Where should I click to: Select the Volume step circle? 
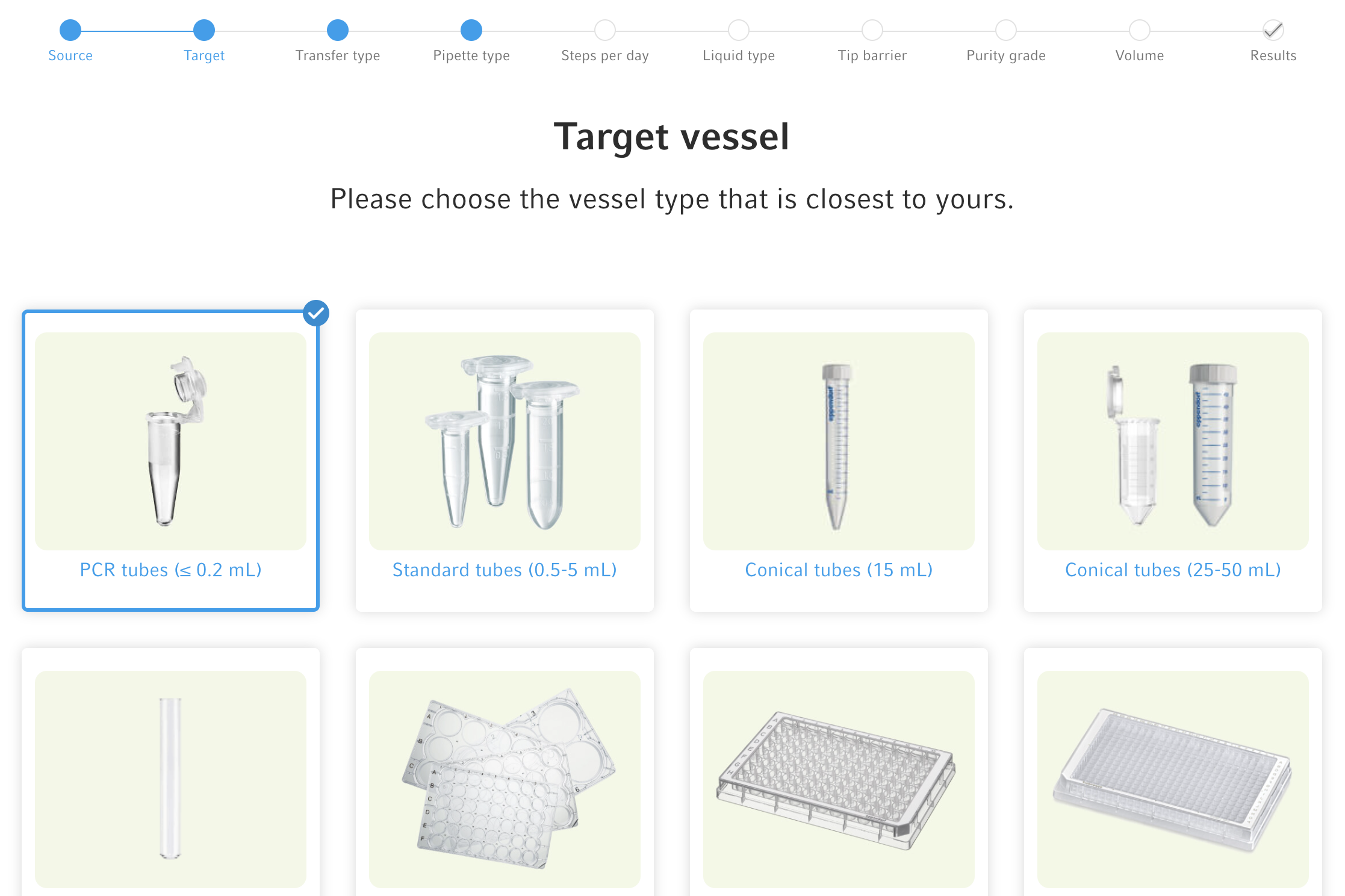tap(1140, 30)
